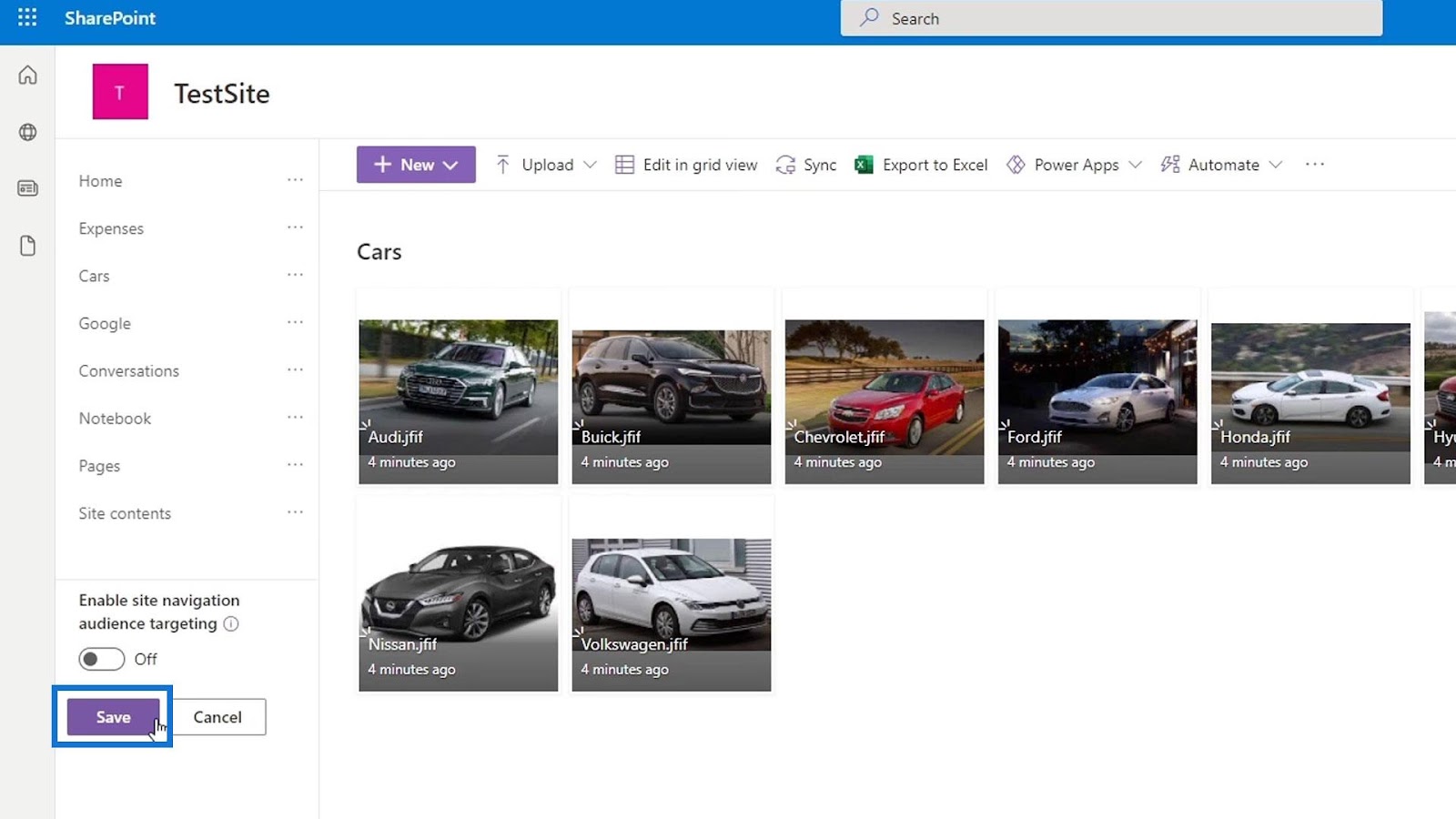
Task: Click the Edit in grid view icon
Action: tap(624, 165)
